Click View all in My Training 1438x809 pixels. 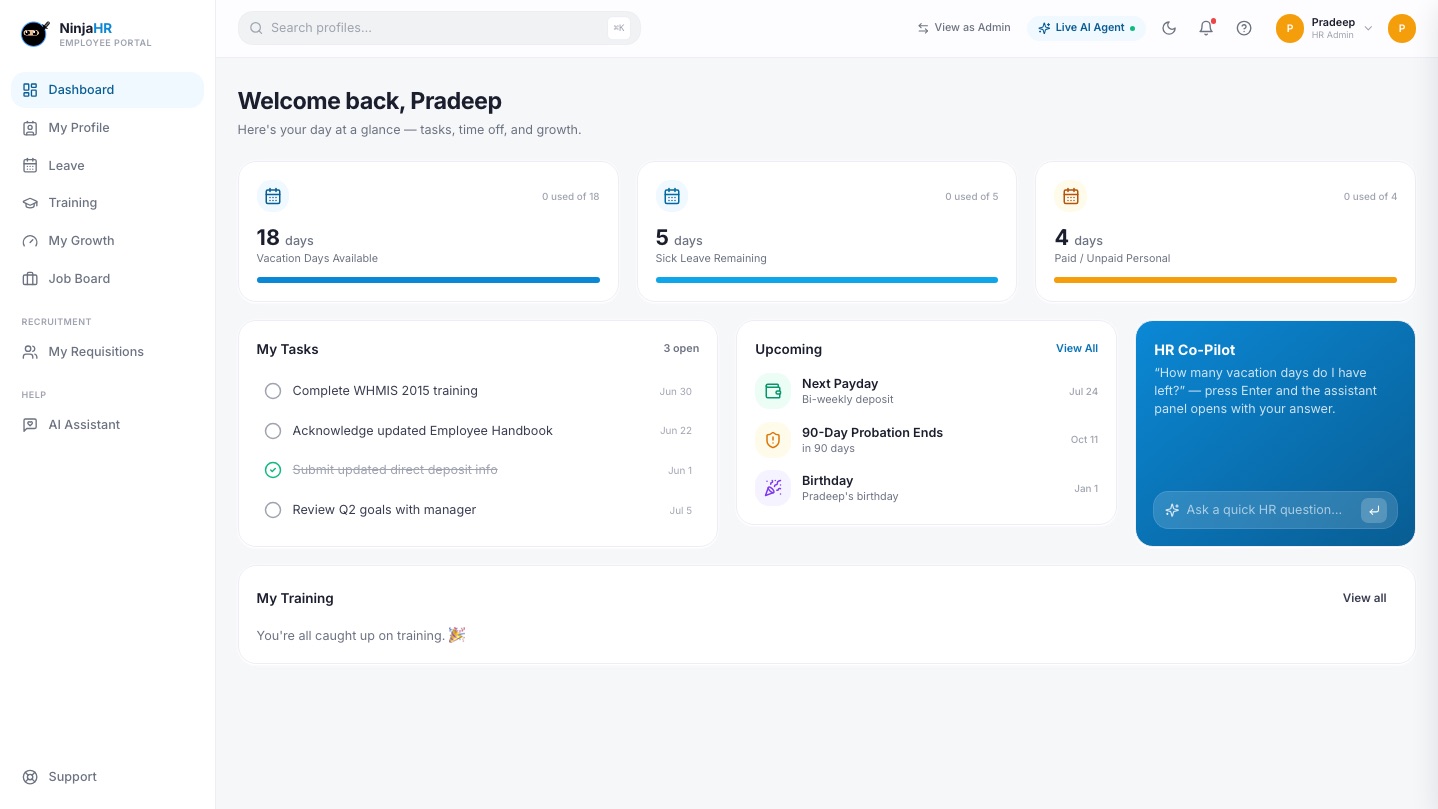click(x=1364, y=598)
